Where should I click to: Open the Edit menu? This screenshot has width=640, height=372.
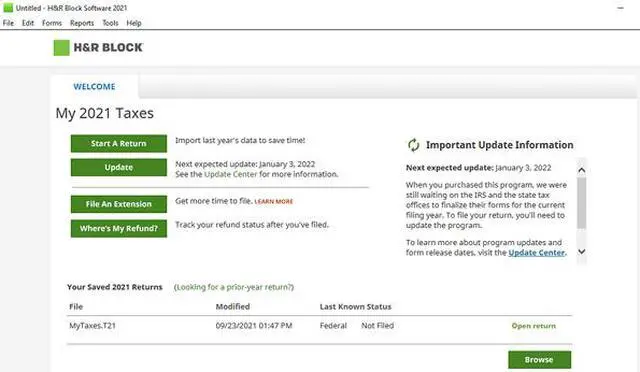[x=28, y=23]
